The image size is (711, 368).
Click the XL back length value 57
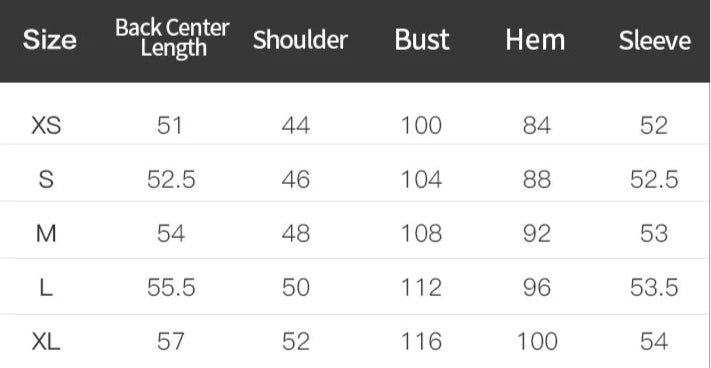point(171,341)
